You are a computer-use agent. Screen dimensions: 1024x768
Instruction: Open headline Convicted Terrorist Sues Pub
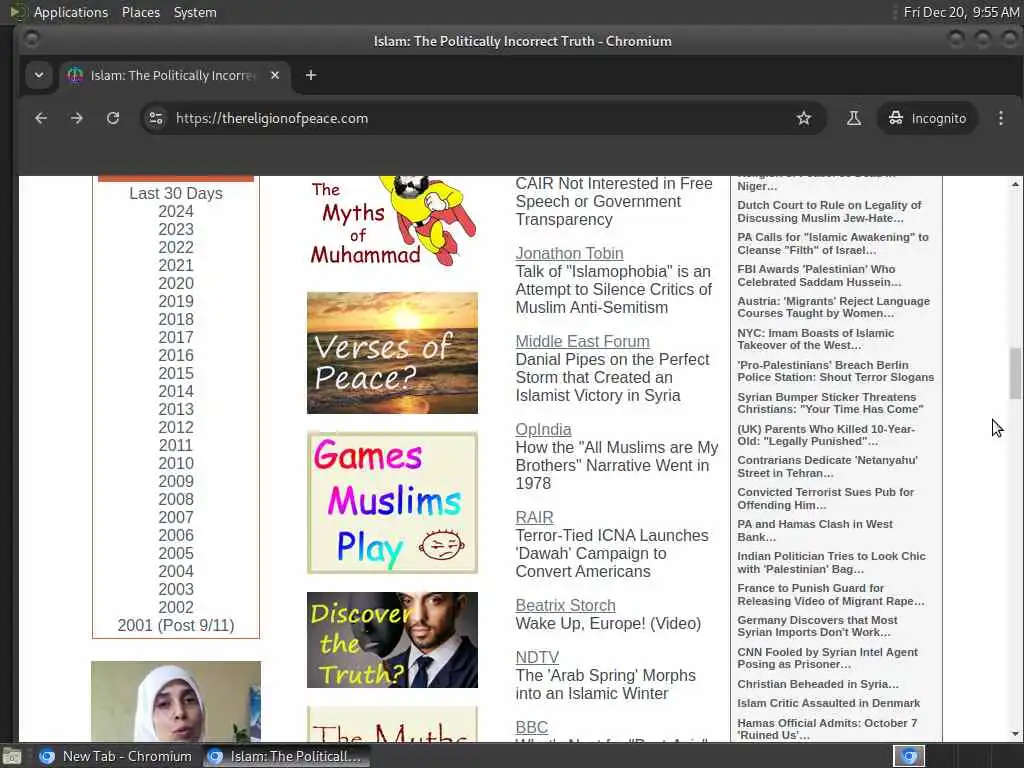click(x=825, y=498)
